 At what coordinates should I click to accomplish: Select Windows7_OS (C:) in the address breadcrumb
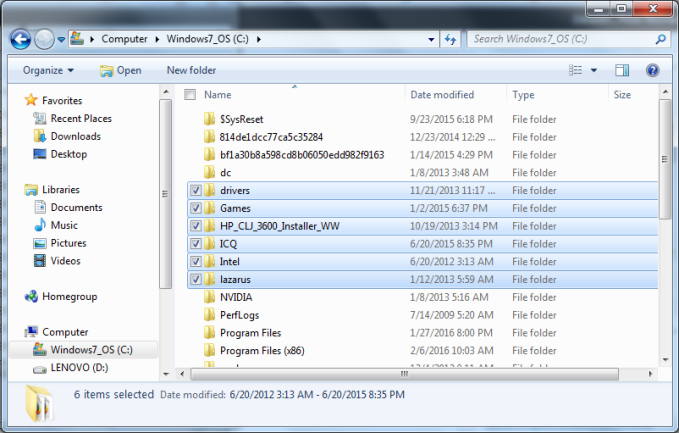[207, 39]
